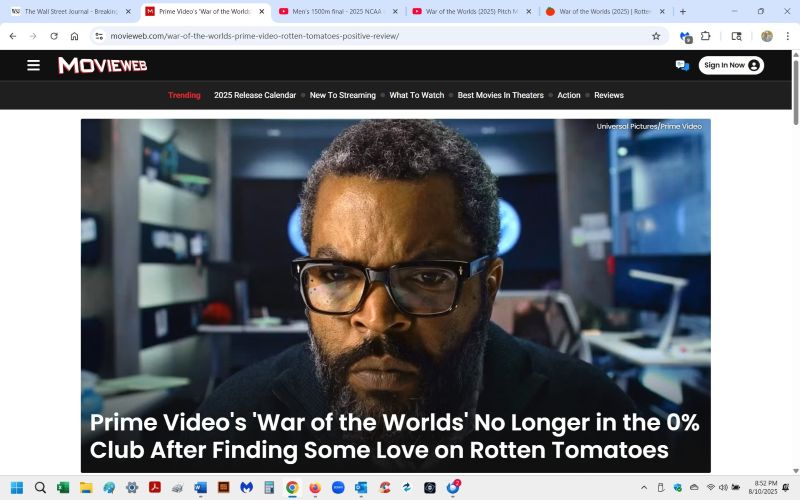
Task: Click the Chrome taskbar icon
Action: 292,488
